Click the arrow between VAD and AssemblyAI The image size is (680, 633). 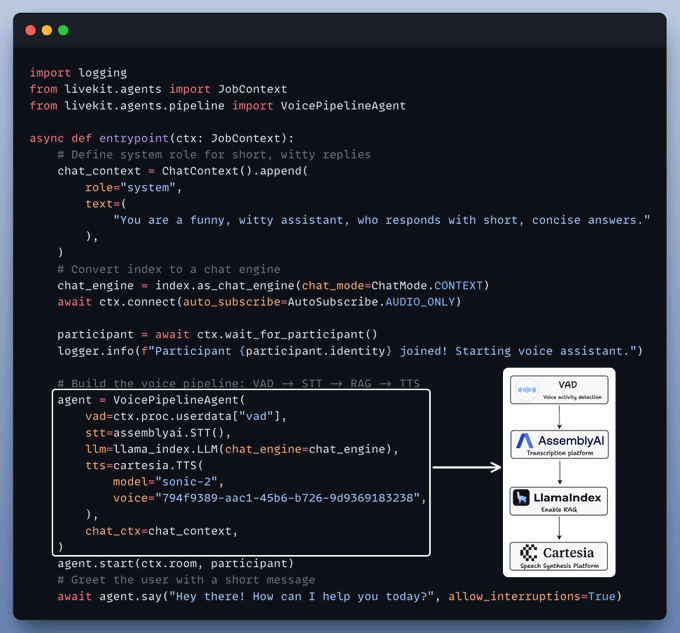[559, 415]
